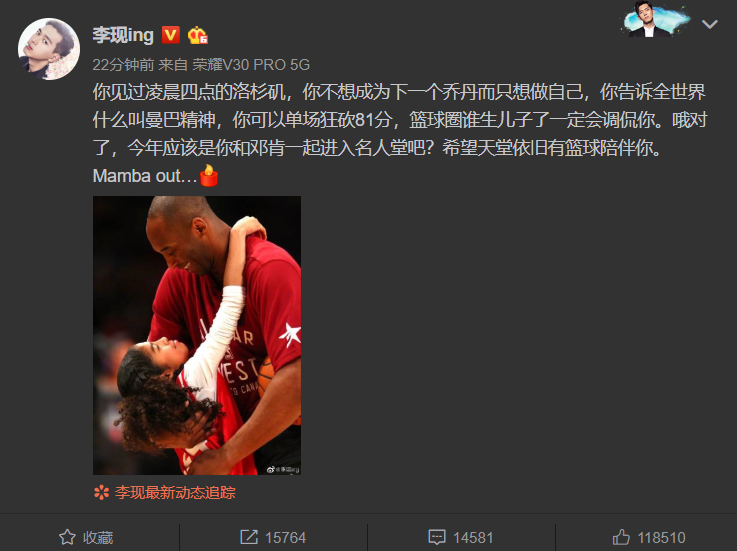Click the comment speech bubble icon

click(x=437, y=537)
